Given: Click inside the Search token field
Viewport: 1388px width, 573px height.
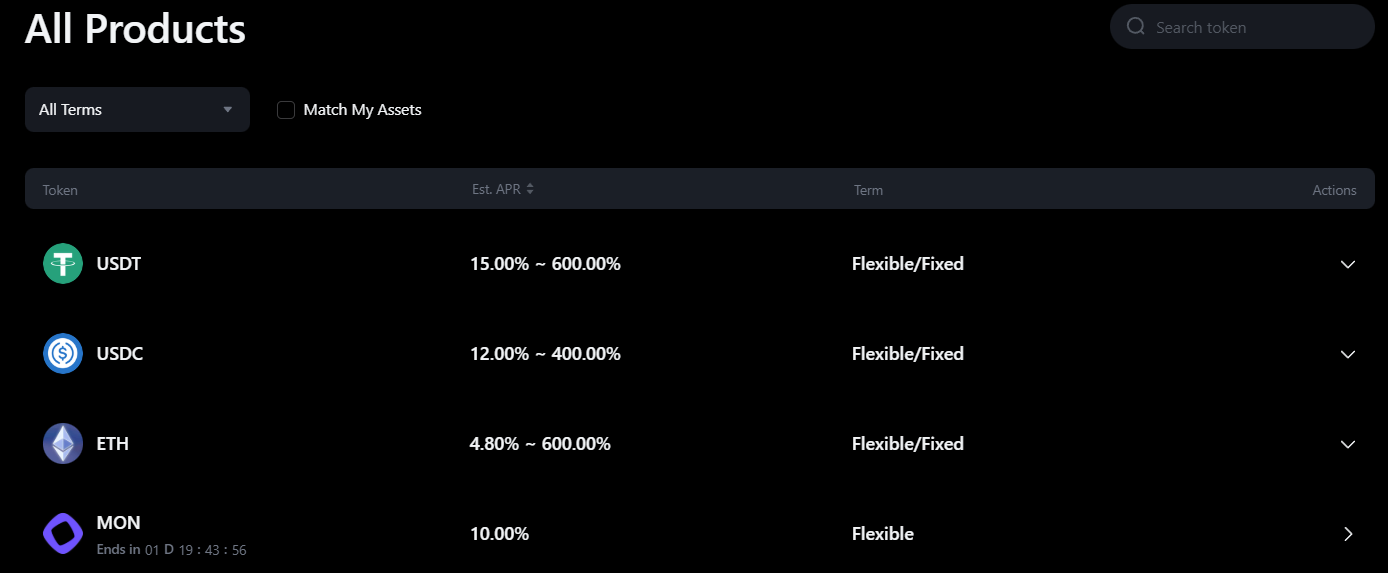Looking at the screenshot, I should [x=1250, y=28].
